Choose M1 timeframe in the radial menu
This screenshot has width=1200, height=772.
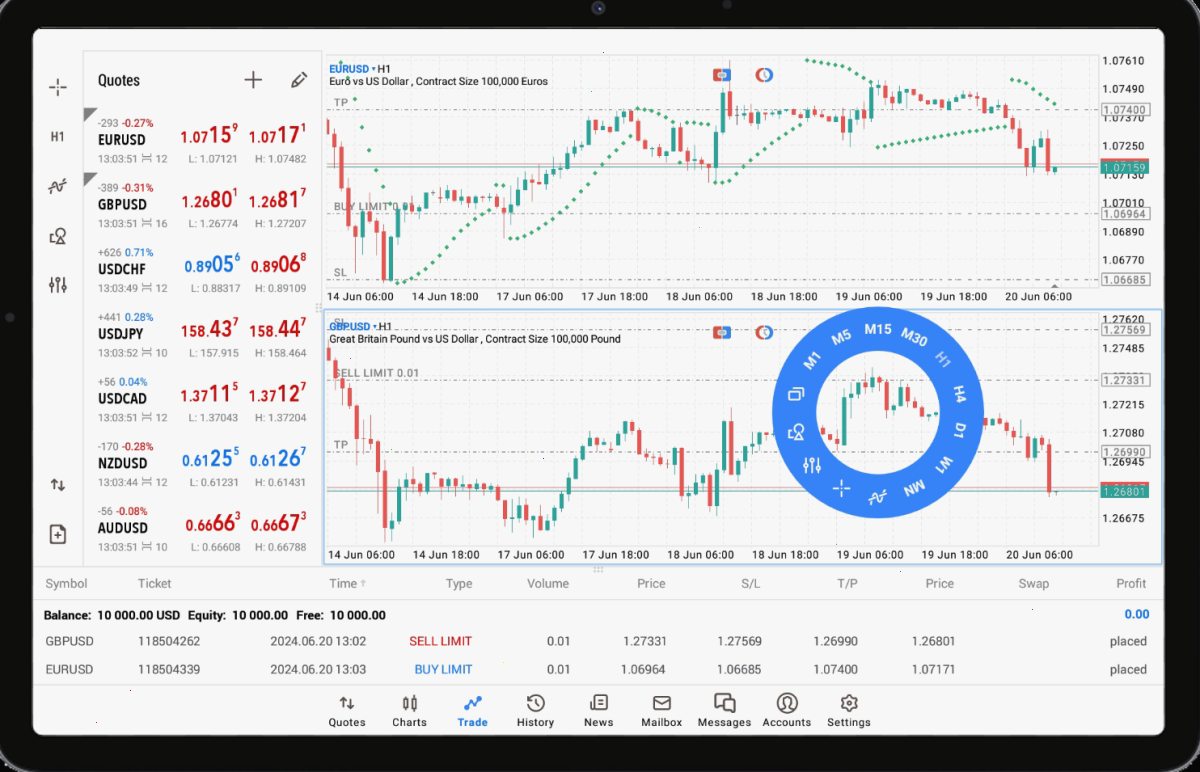coord(812,360)
